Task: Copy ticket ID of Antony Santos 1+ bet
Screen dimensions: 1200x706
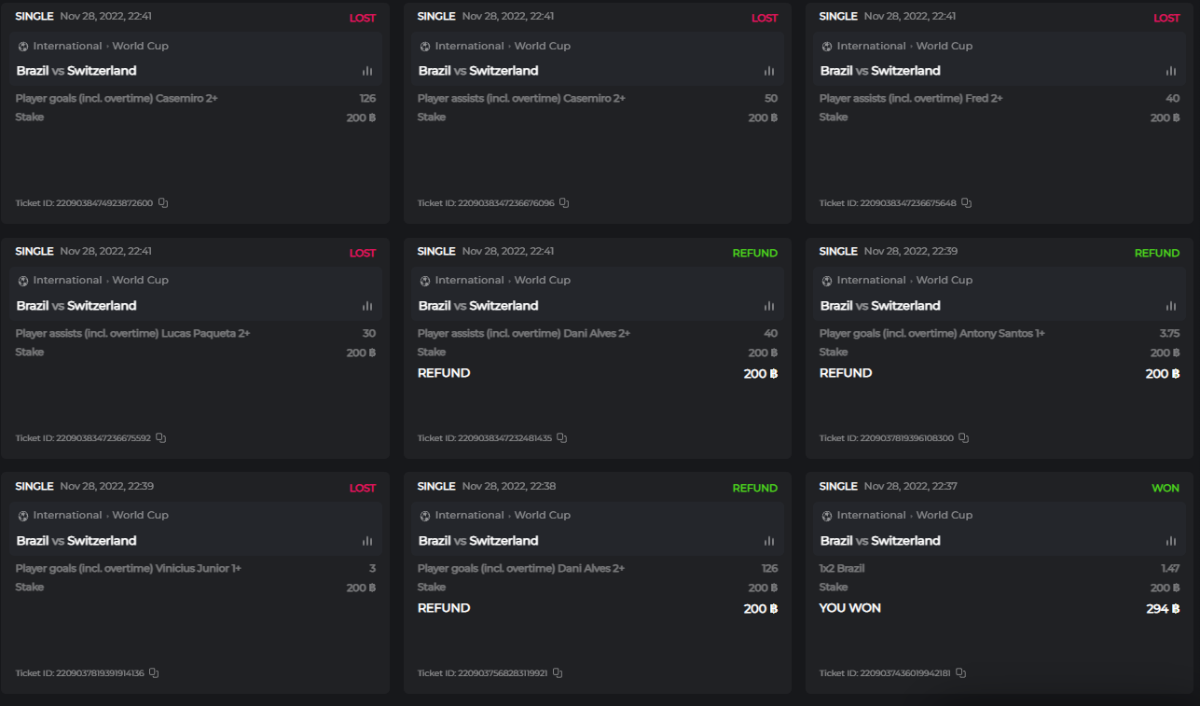Action: pyautogui.click(x=964, y=438)
